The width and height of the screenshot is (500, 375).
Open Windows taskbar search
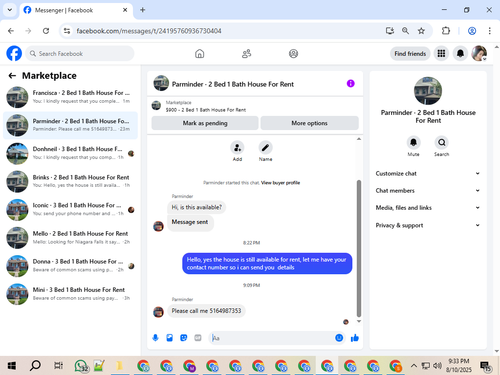click(x=35, y=366)
